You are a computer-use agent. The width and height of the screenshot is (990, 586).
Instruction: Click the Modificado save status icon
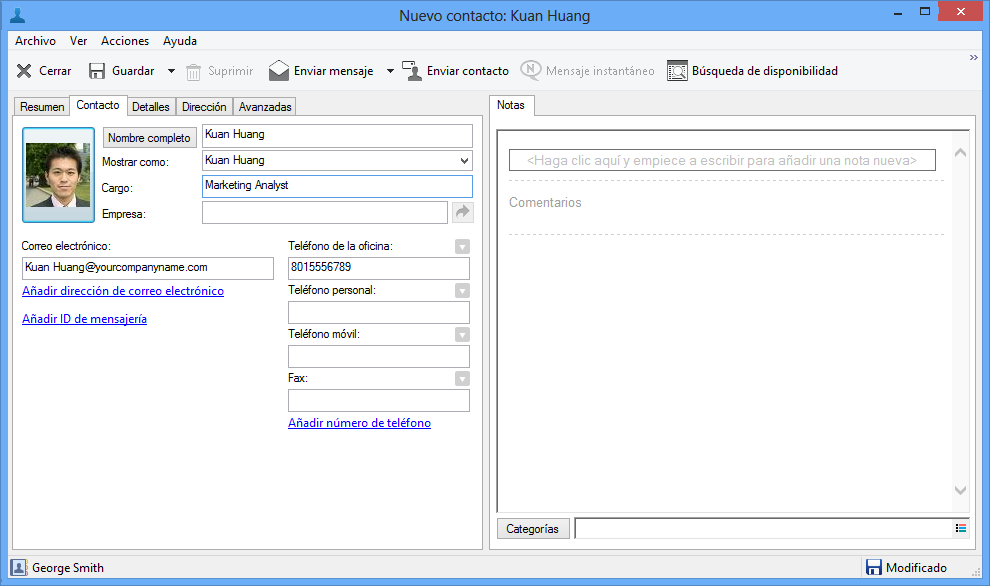point(873,568)
